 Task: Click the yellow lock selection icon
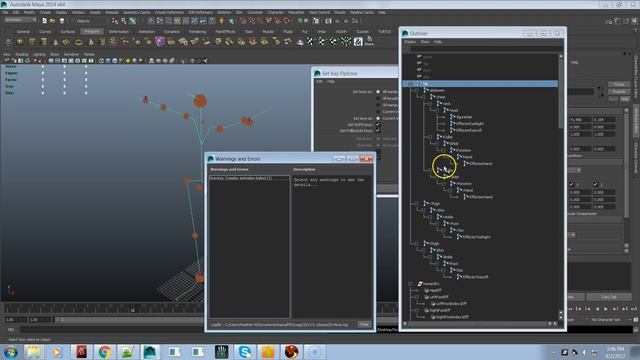tap(222, 20)
